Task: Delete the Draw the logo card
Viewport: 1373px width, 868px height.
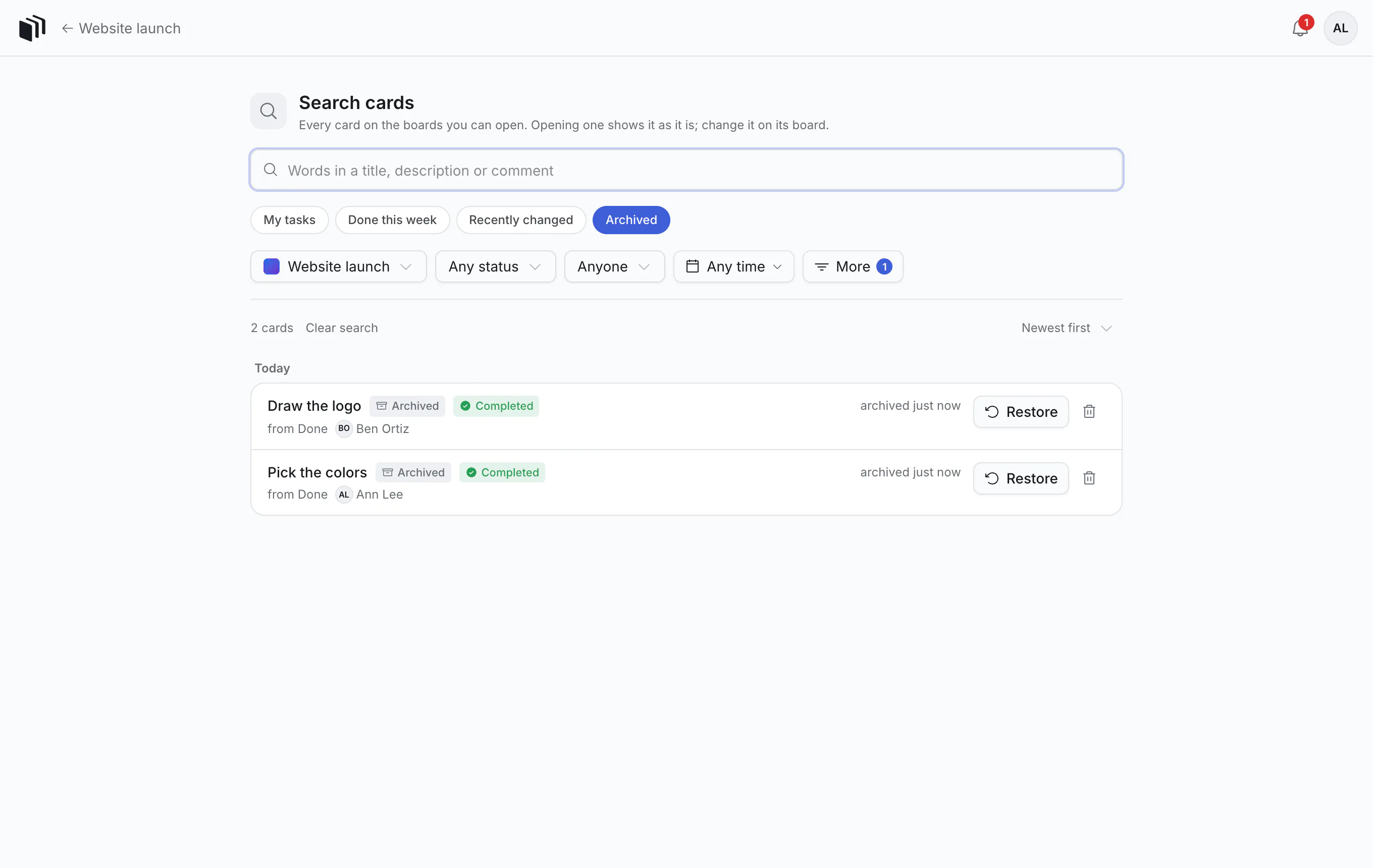Action: pos(1089,411)
